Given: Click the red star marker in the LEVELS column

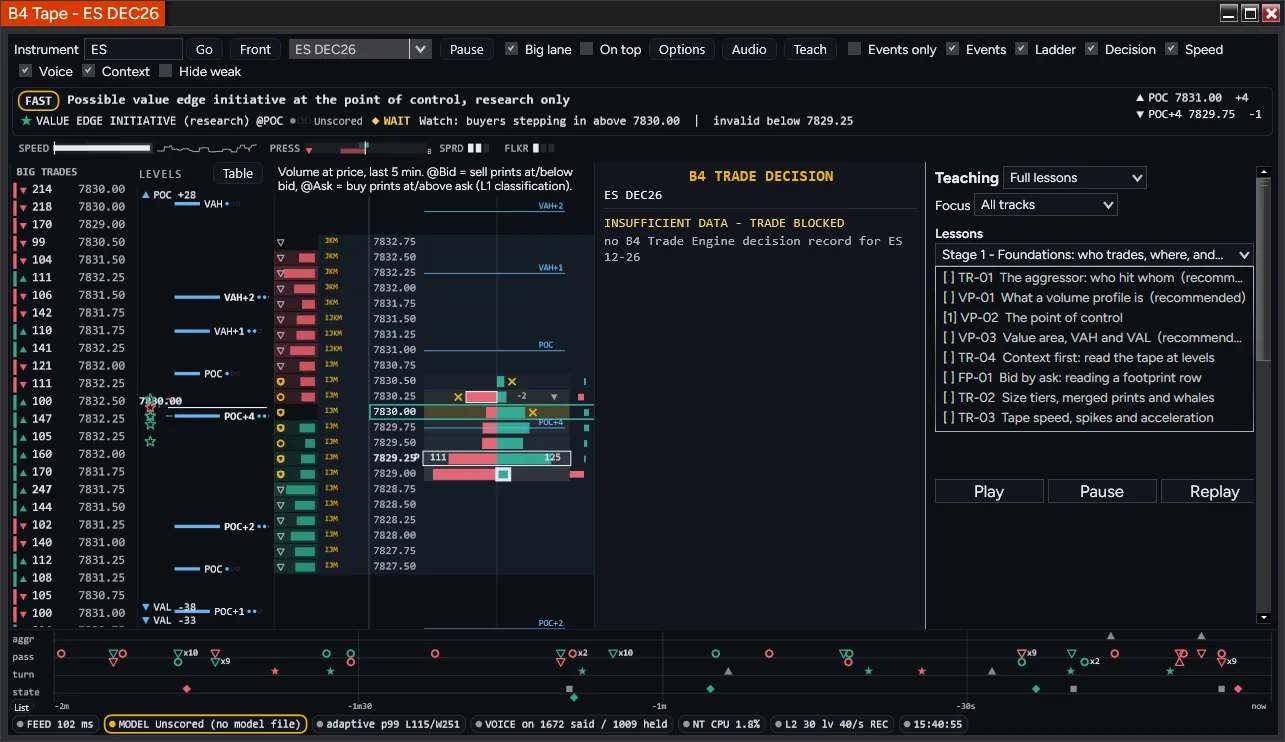Looking at the screenshot, I should [x=150, y=408].
